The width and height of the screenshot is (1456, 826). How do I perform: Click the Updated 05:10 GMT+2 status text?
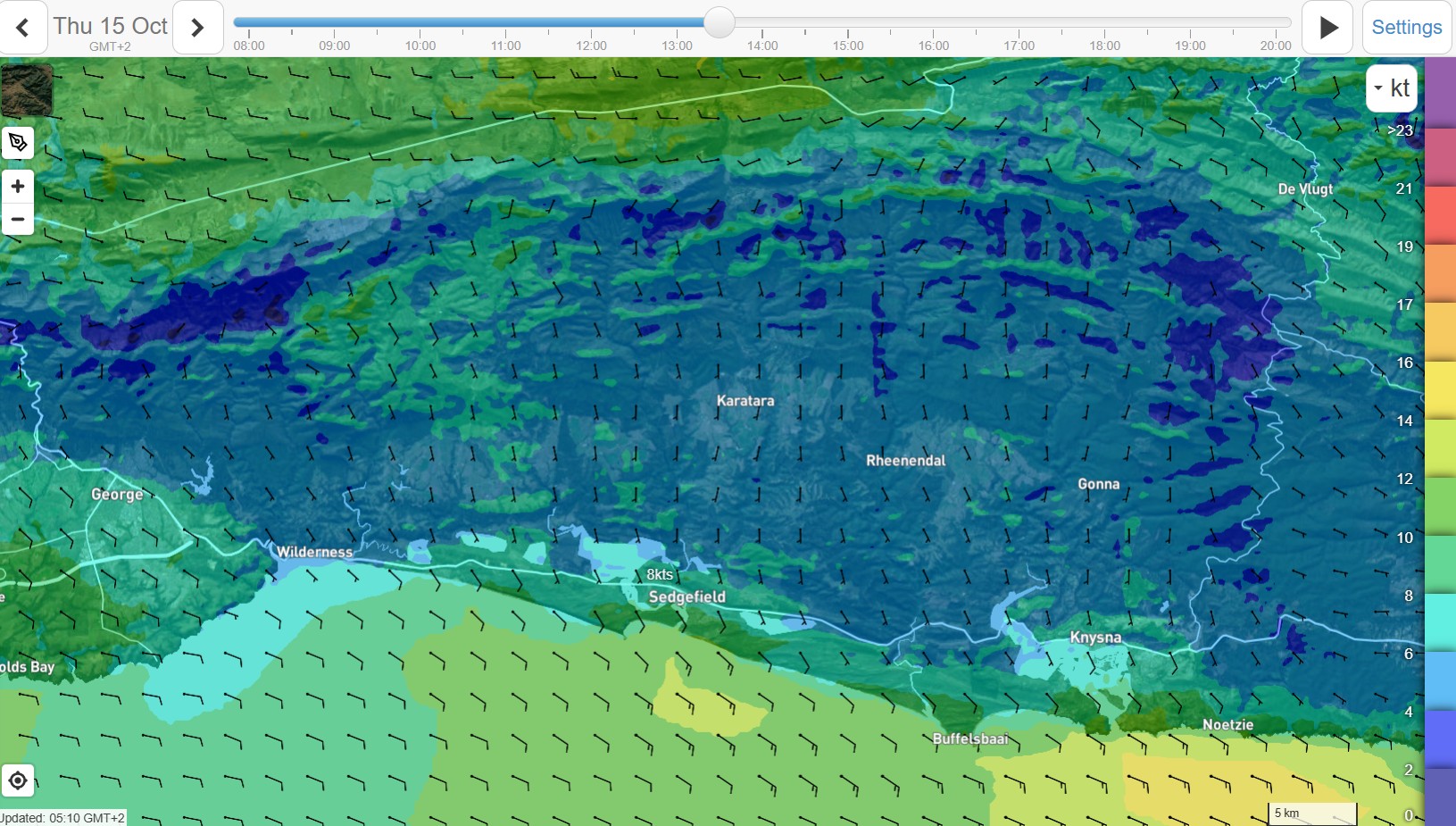(x=62, y=818)
